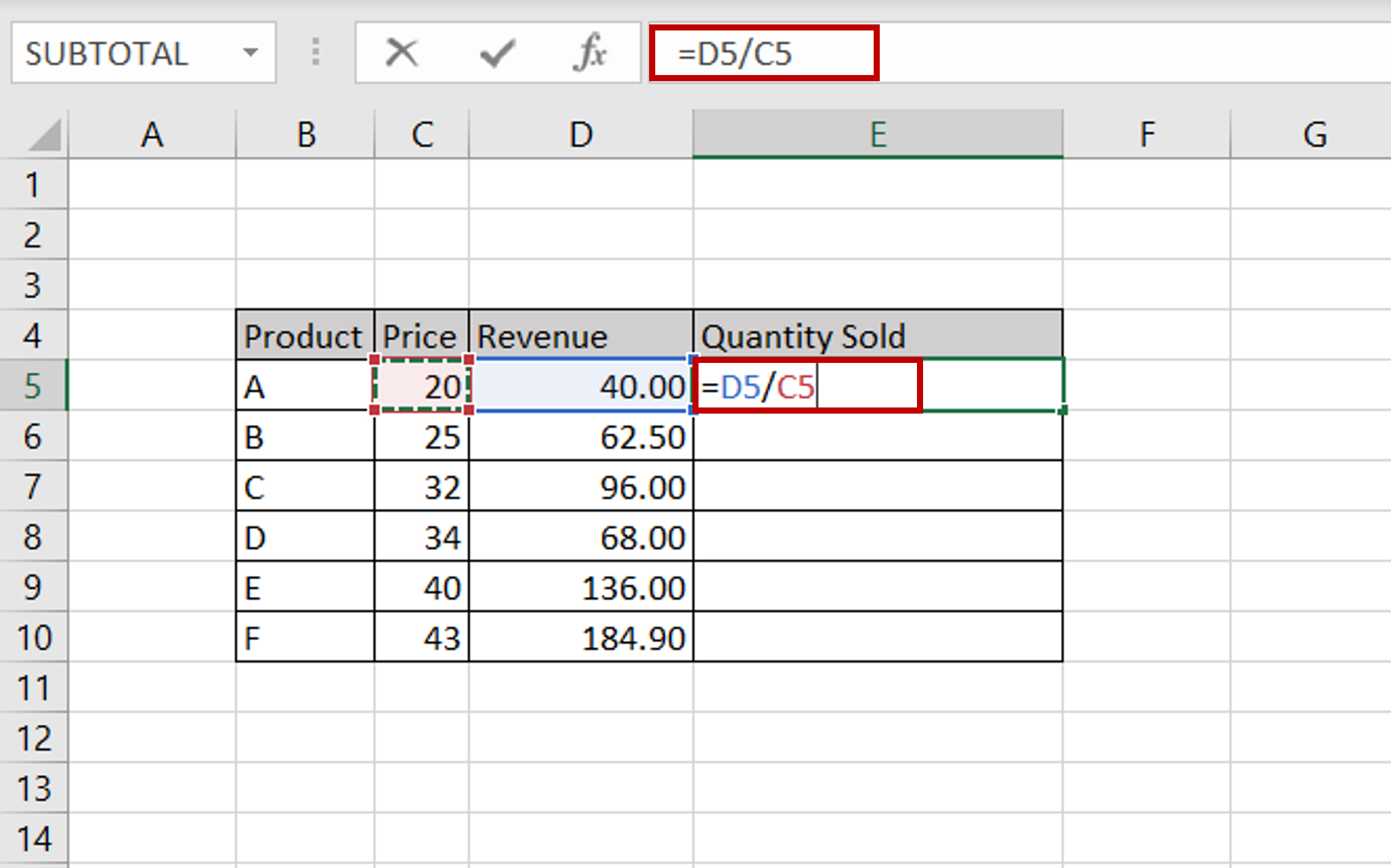Select row 1 header

click(34, 184)
